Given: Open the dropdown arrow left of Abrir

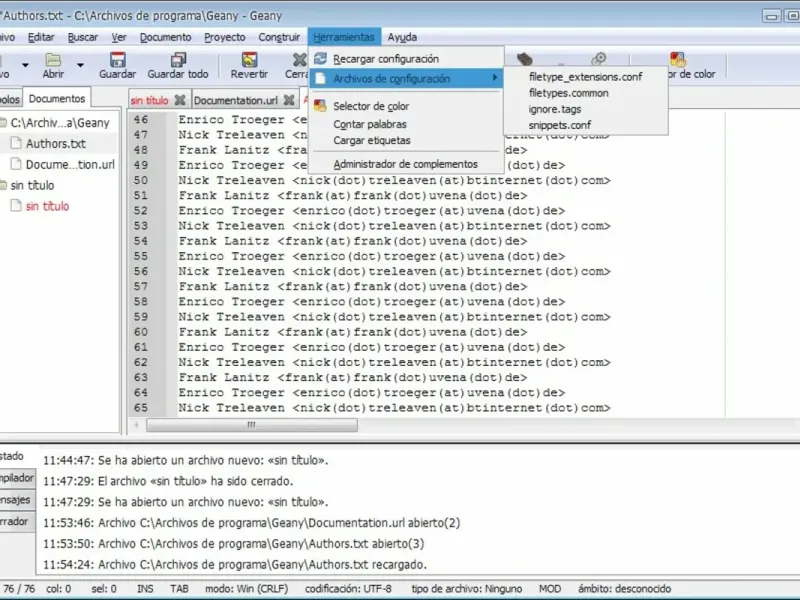Looking at the screenshot, I should (x=25, y=65).
